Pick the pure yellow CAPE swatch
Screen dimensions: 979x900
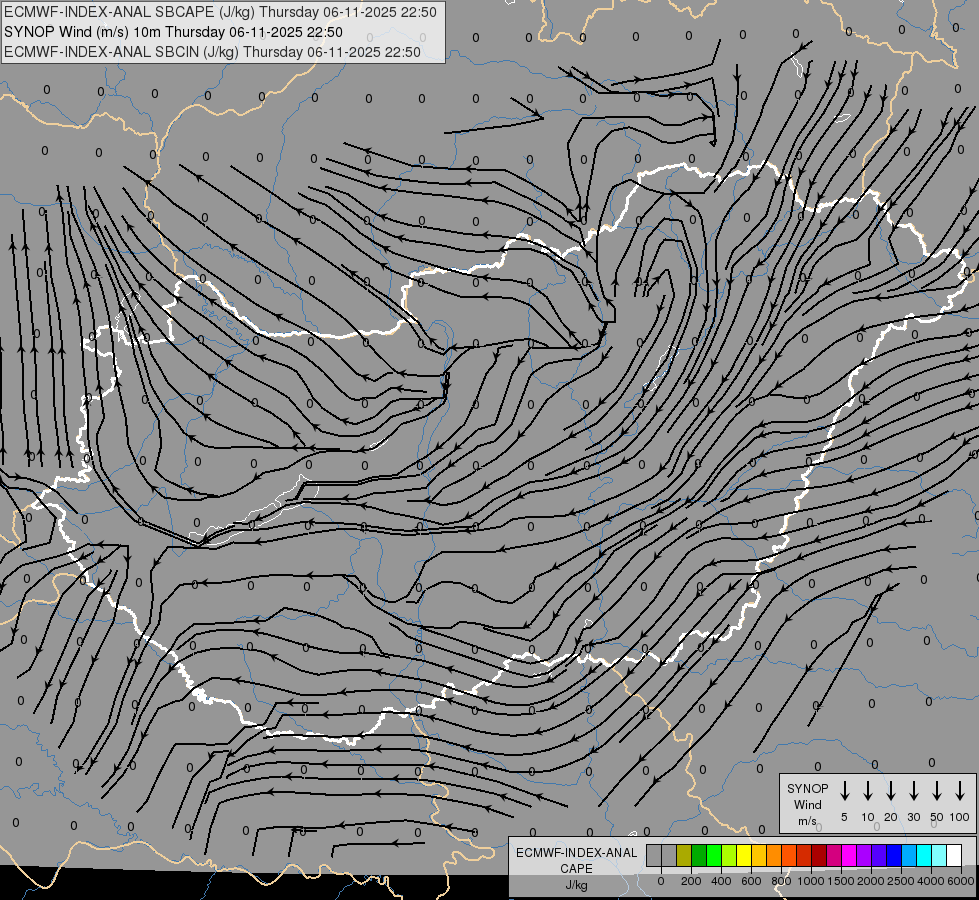click(x=744, y=855)
